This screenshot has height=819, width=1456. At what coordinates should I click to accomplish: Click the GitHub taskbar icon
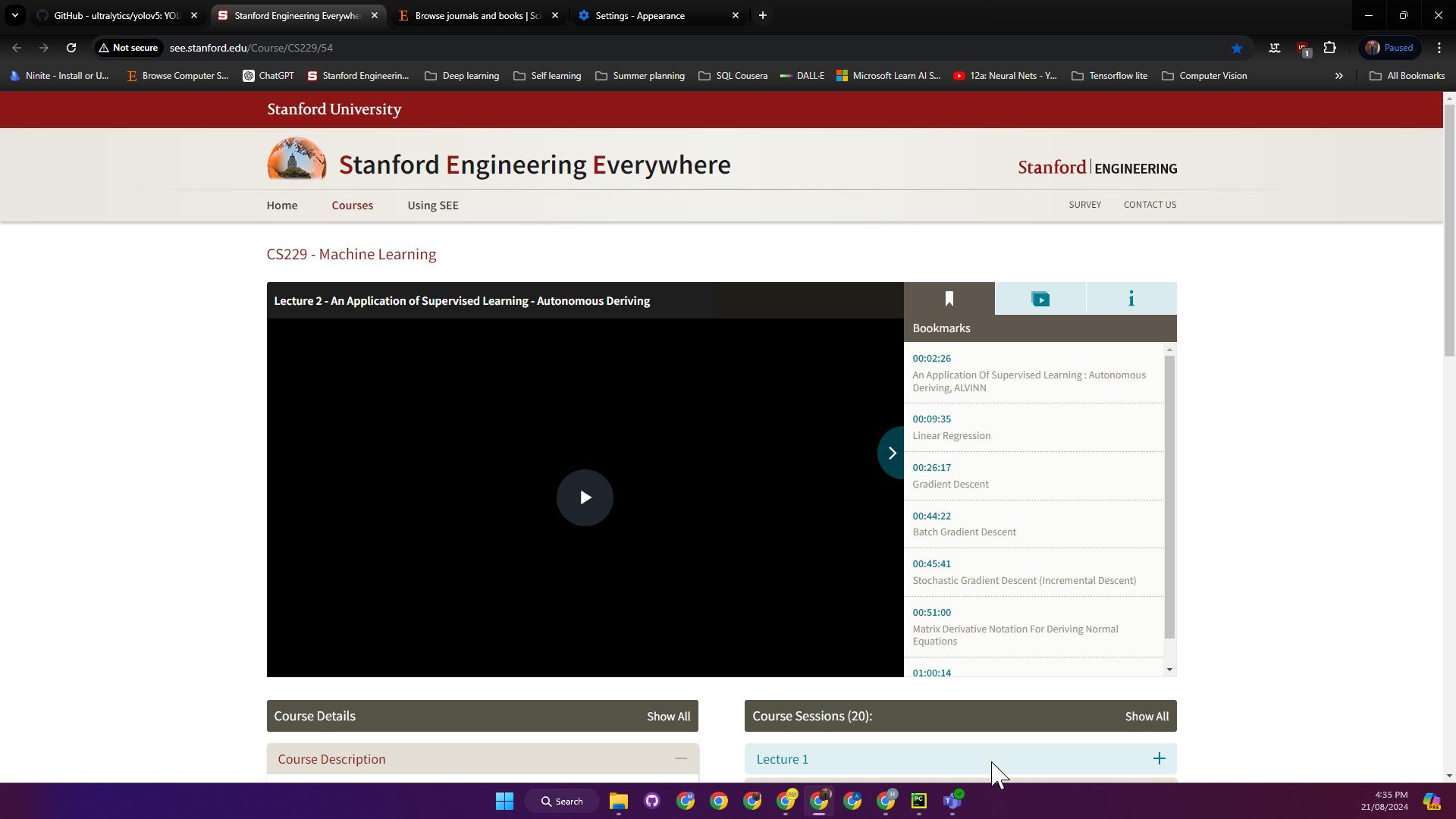click(652, 801)
